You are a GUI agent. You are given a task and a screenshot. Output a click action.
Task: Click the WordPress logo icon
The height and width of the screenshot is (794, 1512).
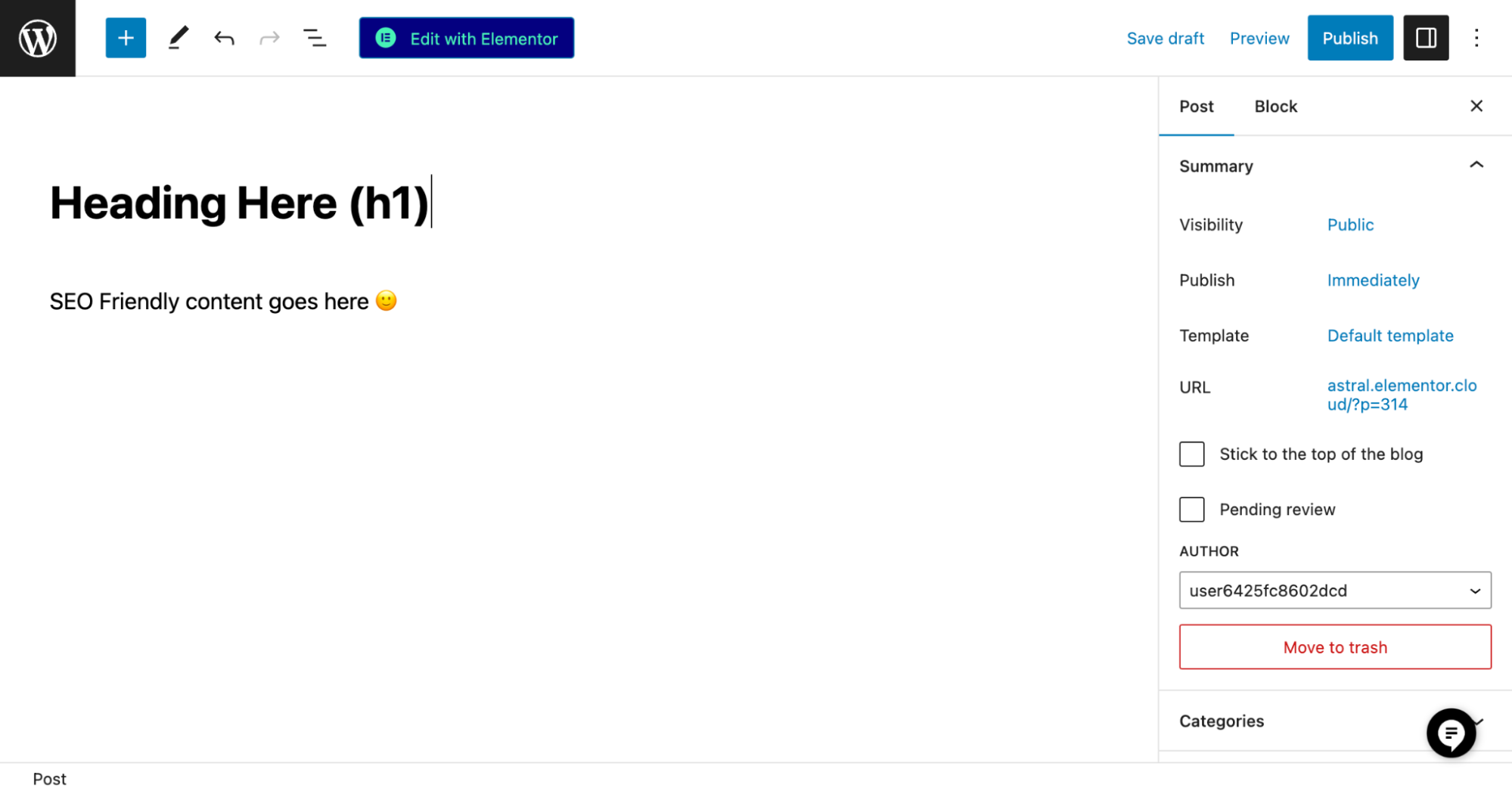[38, 38]
